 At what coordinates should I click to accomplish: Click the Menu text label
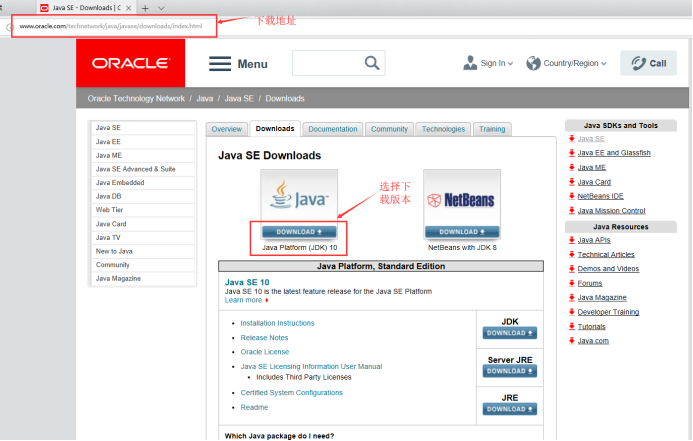(252, 64)
